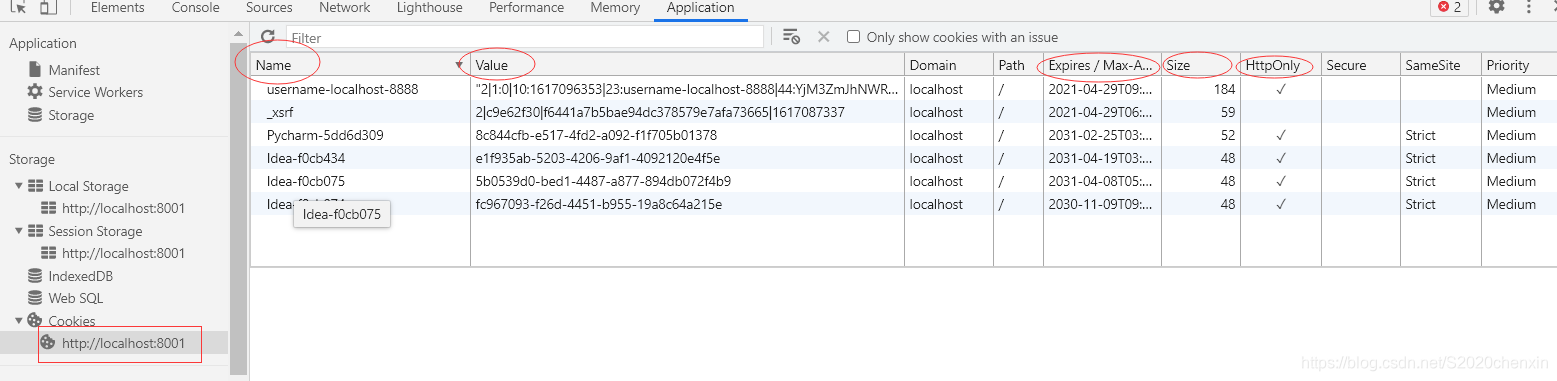
Task: Select http://localhost:8001 under Local Storage
Action: (x=123, y=208)
